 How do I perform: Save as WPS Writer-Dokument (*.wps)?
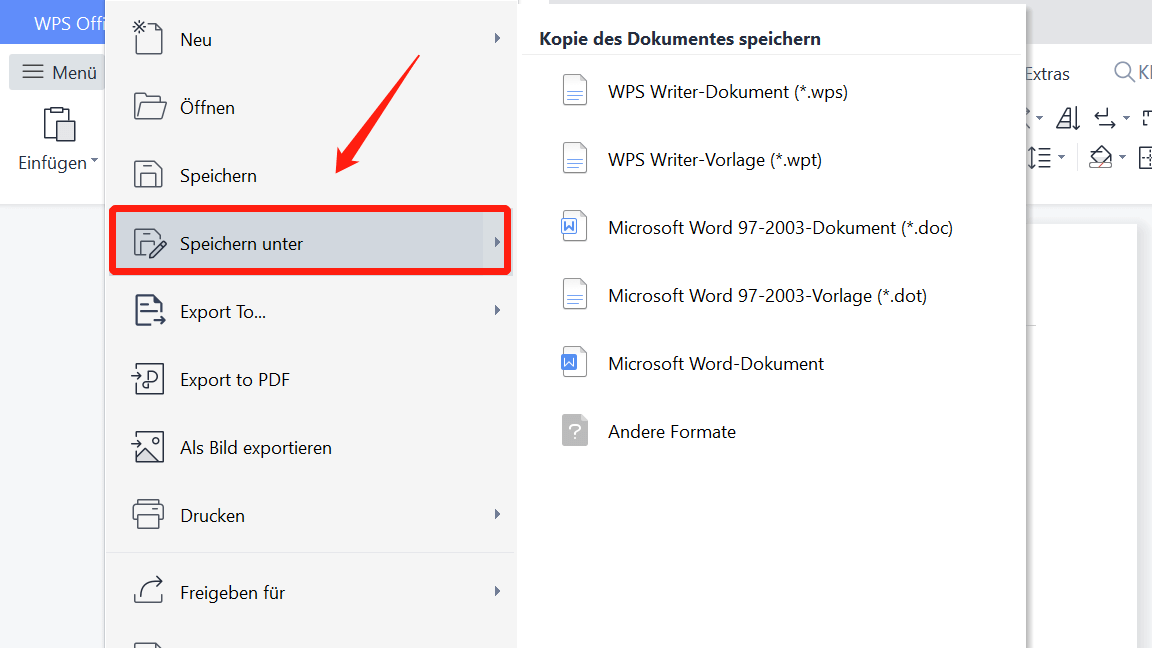[x=727, y=91]
